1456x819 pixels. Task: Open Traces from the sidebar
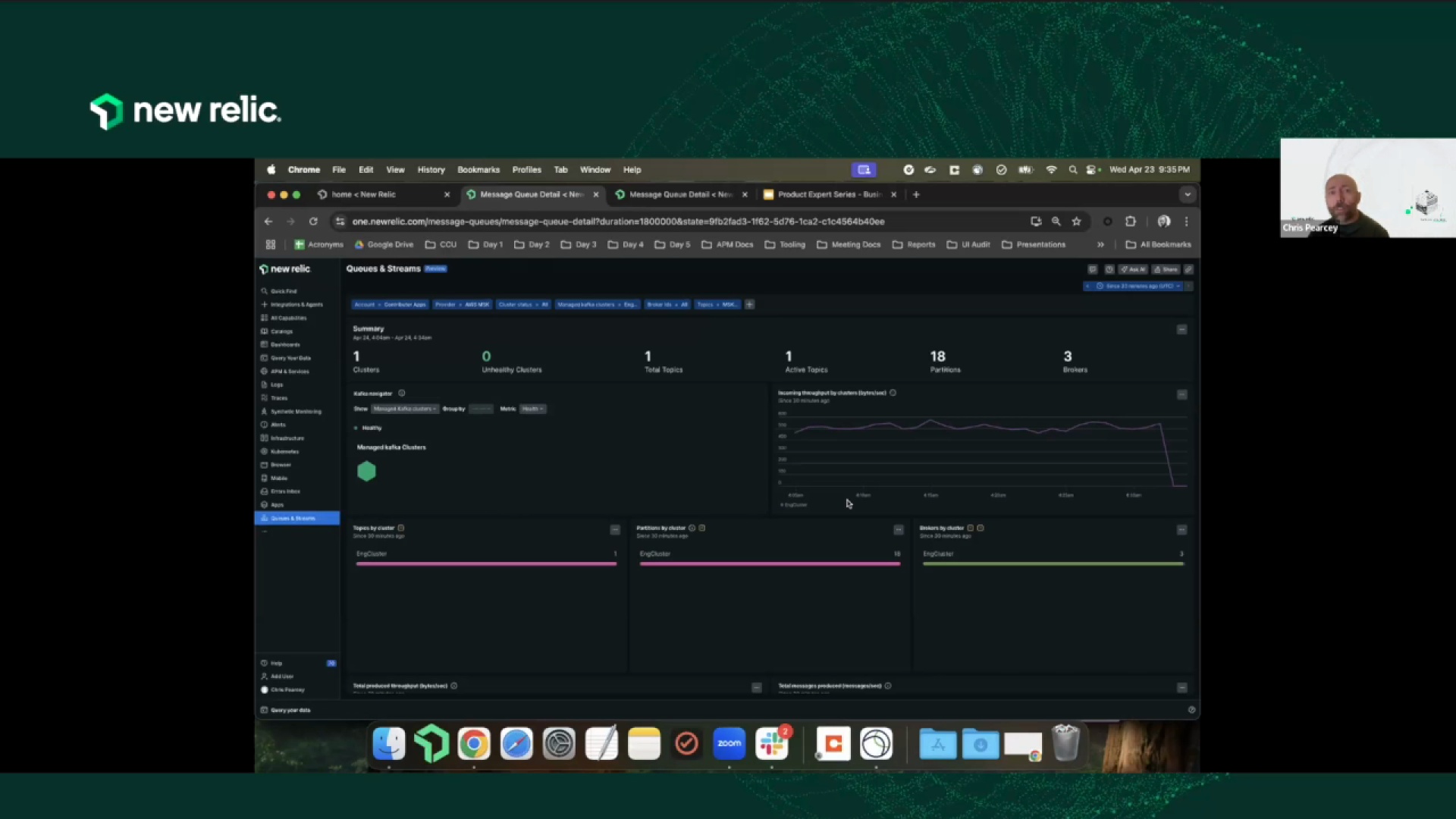(275, 398)
